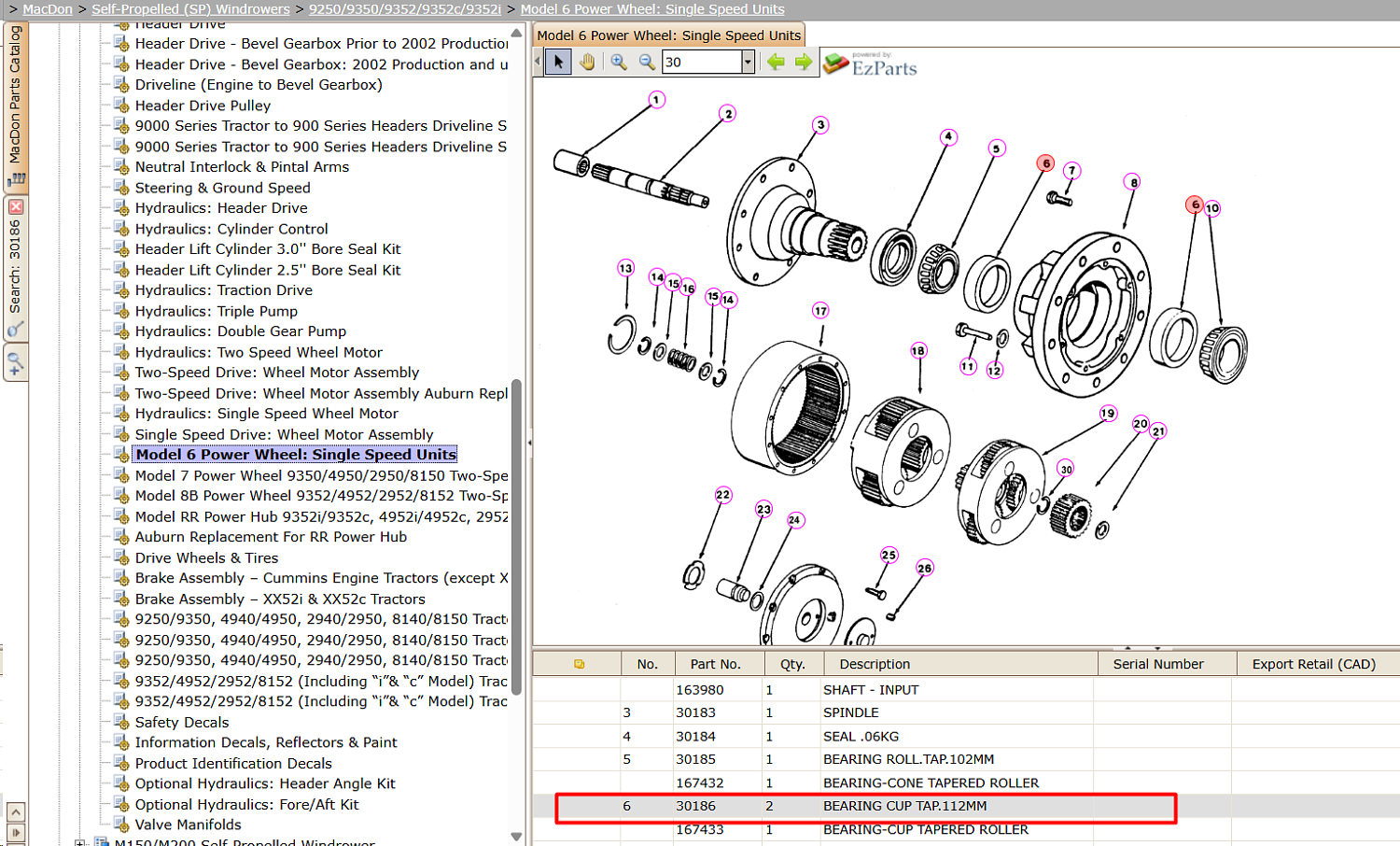Click the page icon beside Optional Hydraulics: Fore/Aft Kit
1400x846 pixels.
point(121,804)
